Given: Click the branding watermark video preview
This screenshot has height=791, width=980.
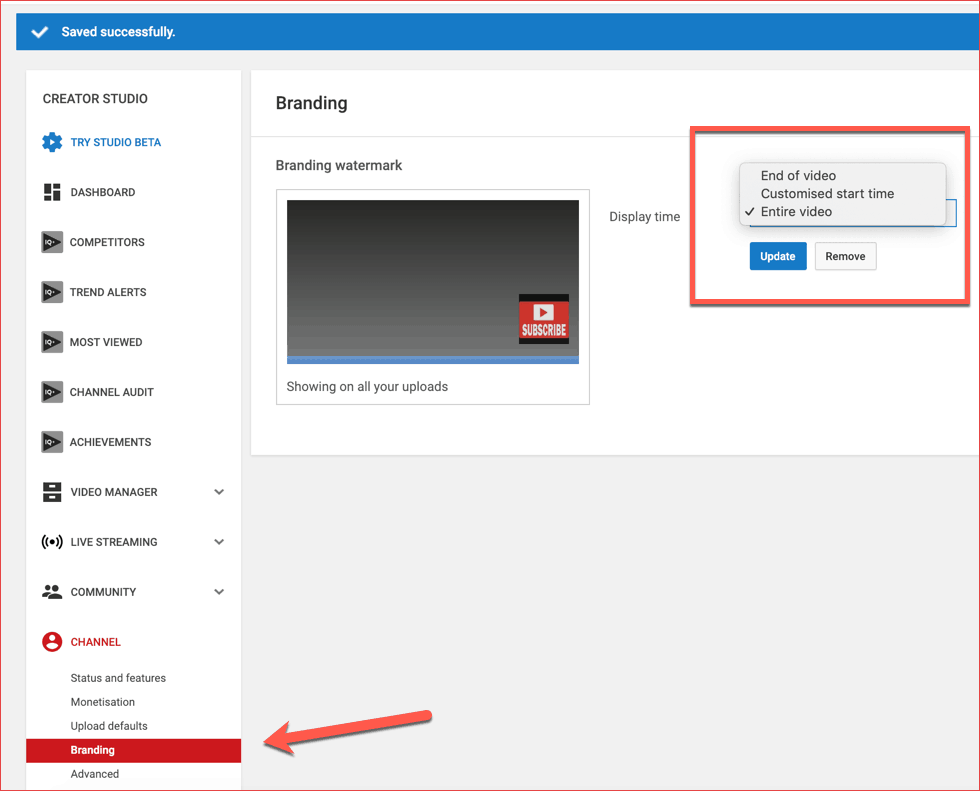Looking at the screenshot, I should tap(432, 281).
